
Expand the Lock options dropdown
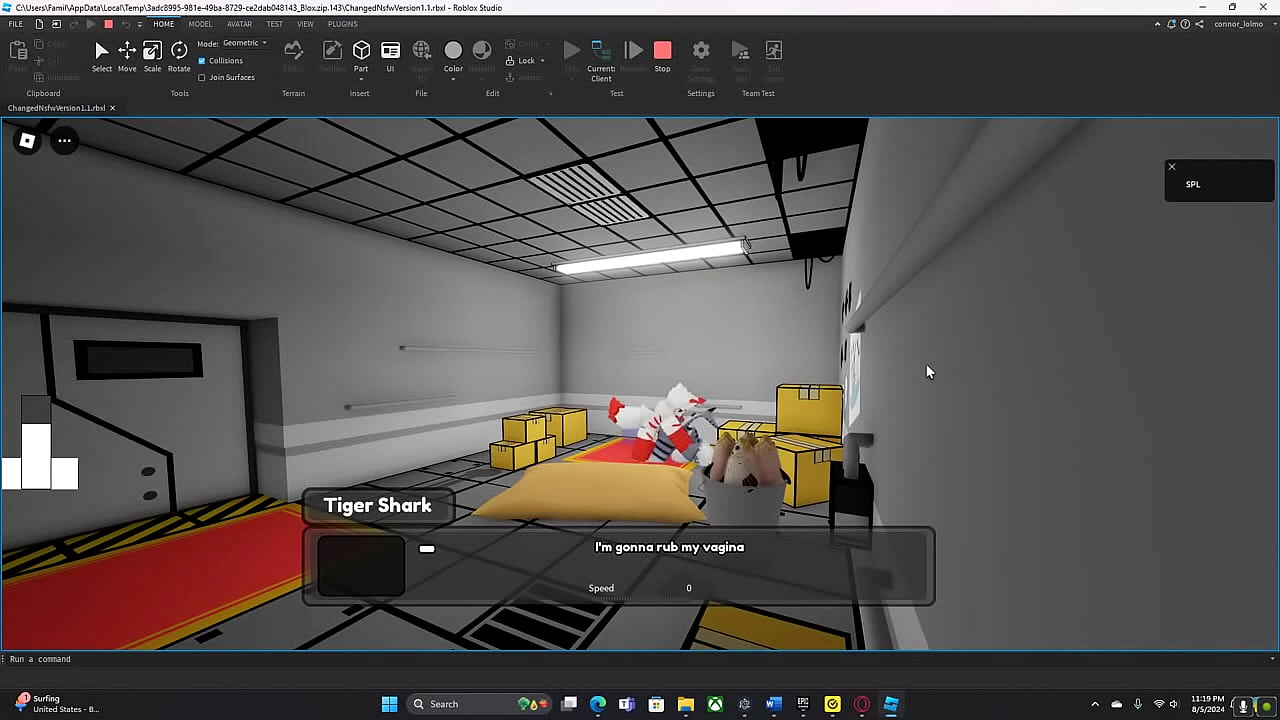[x=542, y=60]
